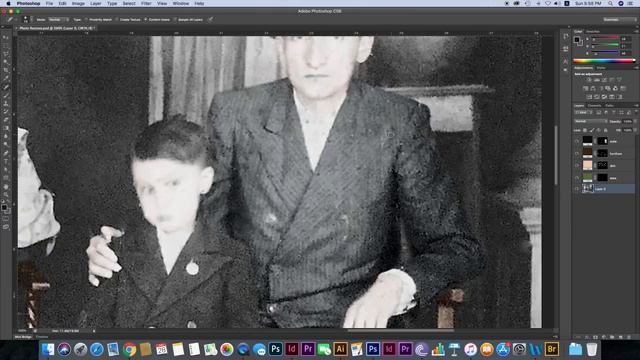The image size is (640, 360).
Task: Select the Eyedropper tool
Action: (x=6, y=78)
